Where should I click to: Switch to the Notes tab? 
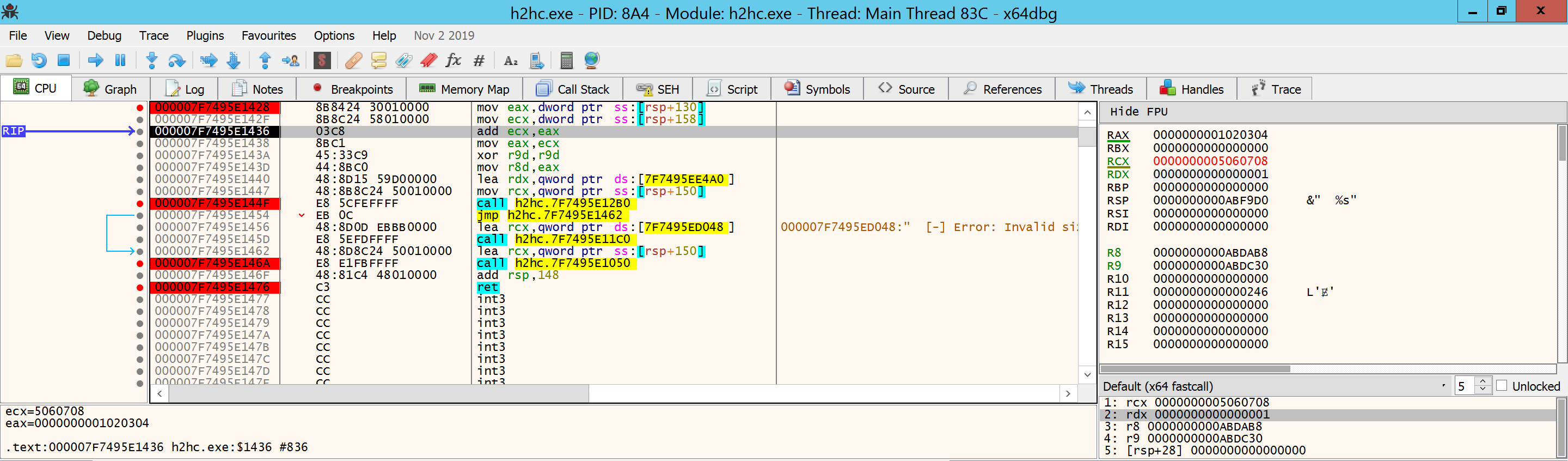click(x=258, y=89)
